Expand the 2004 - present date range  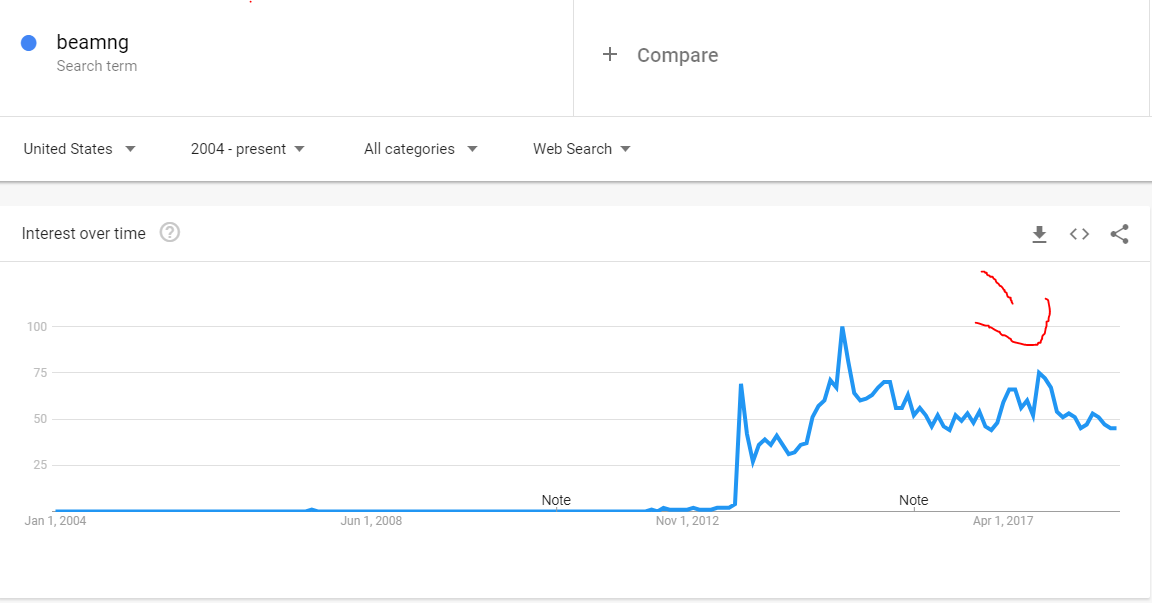[x=248, y=149]
